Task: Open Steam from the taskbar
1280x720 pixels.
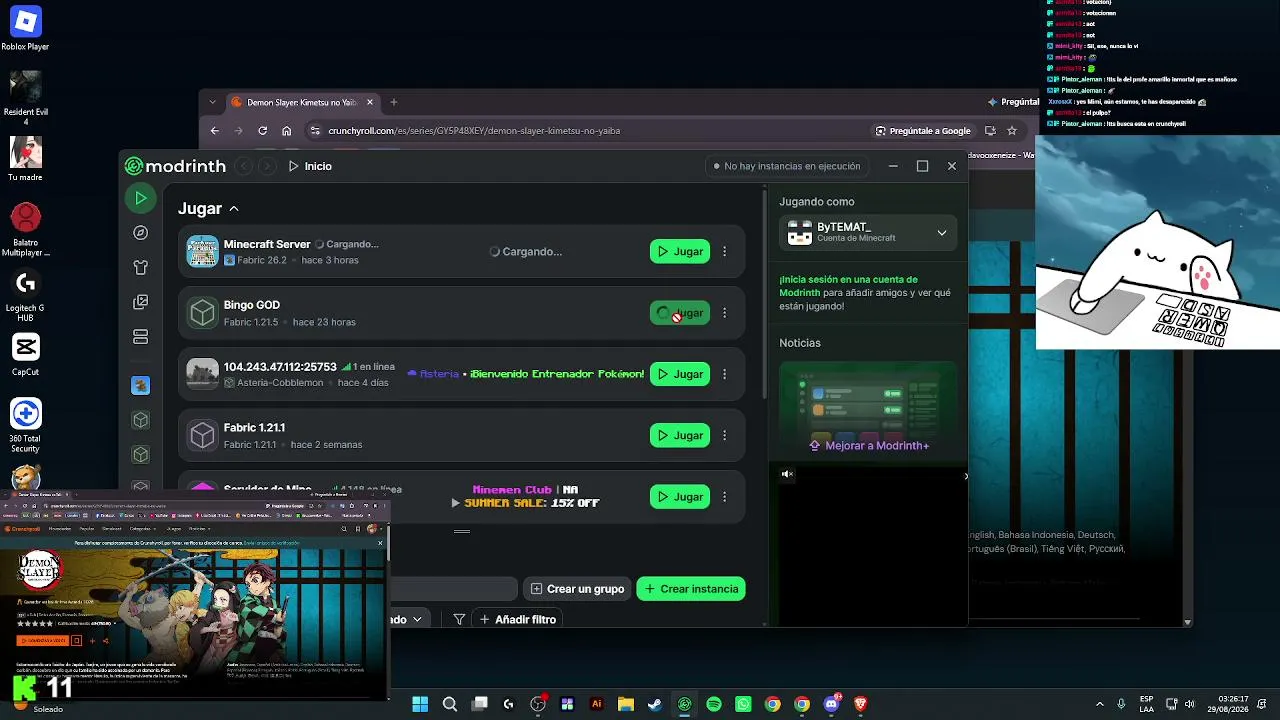Action: [655, 704]
